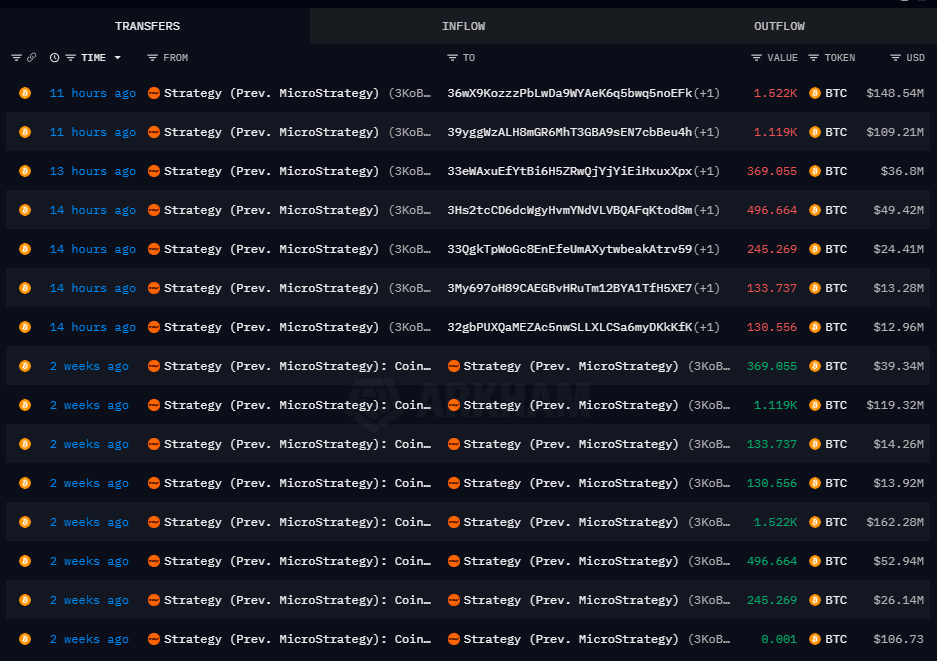
Task: Open the FROM column filter
Action: 152,57
